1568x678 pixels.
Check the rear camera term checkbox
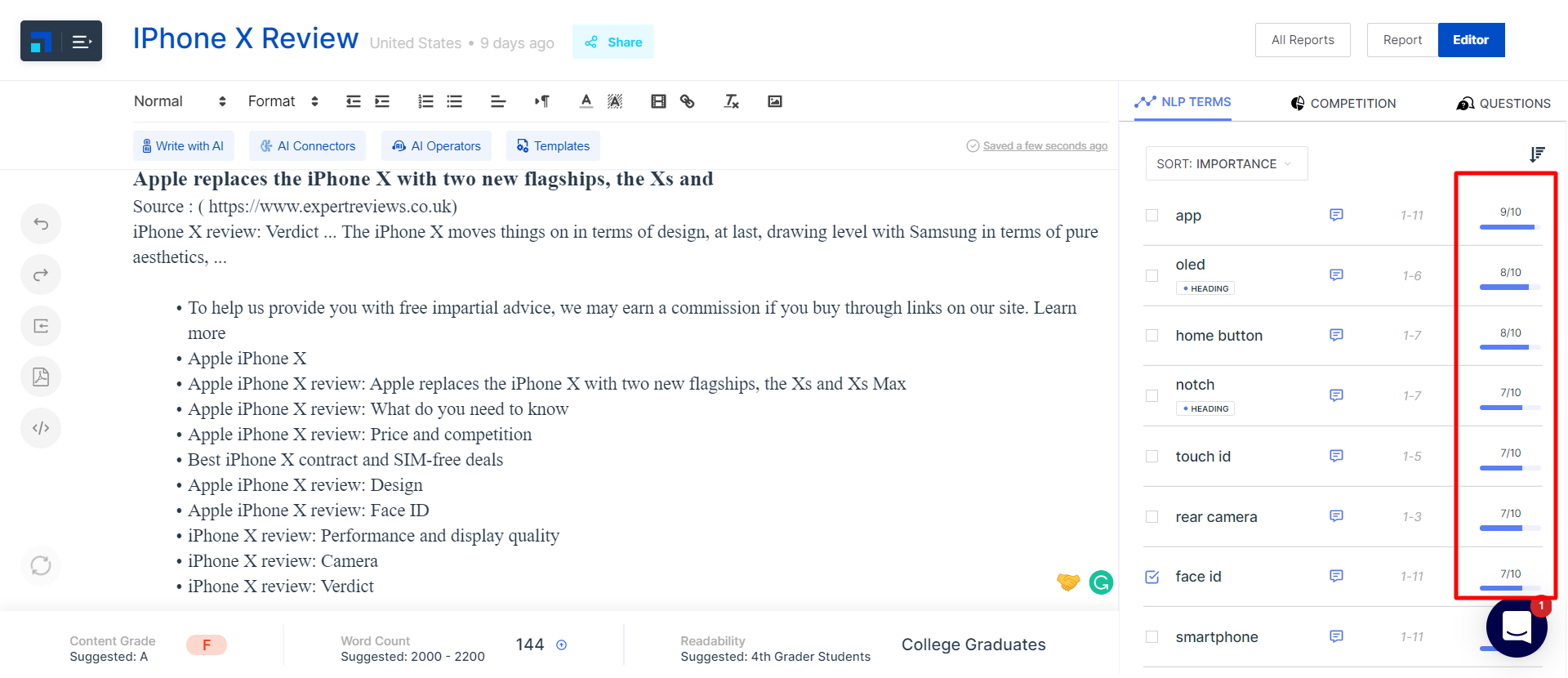pyautogui.click(x=1152, y=517)
